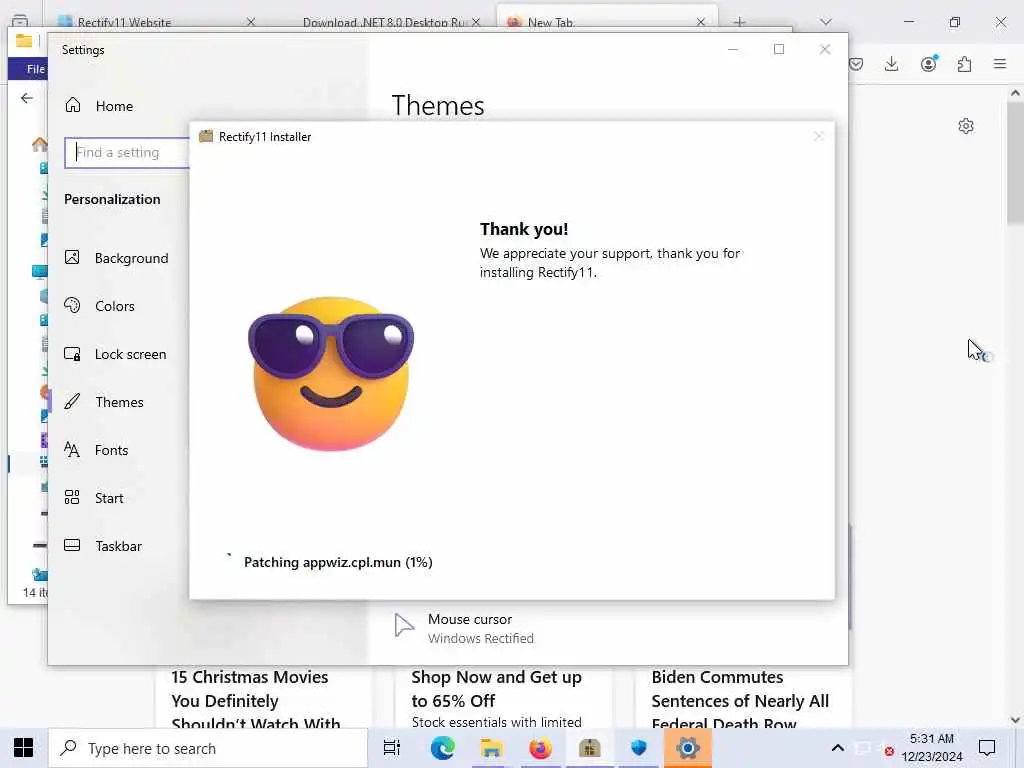The height and width of the screenshot is (768, 1024).
Task: Switch to Firefox from taskbar
Action: [x=540, y=748]
